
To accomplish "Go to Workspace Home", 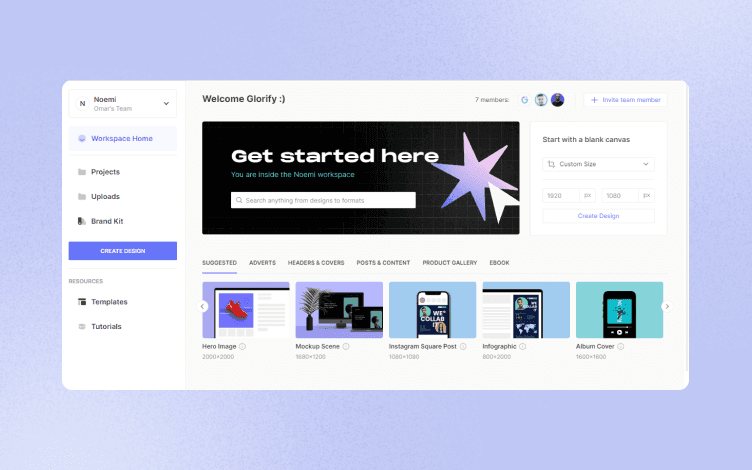I will 123,139.
